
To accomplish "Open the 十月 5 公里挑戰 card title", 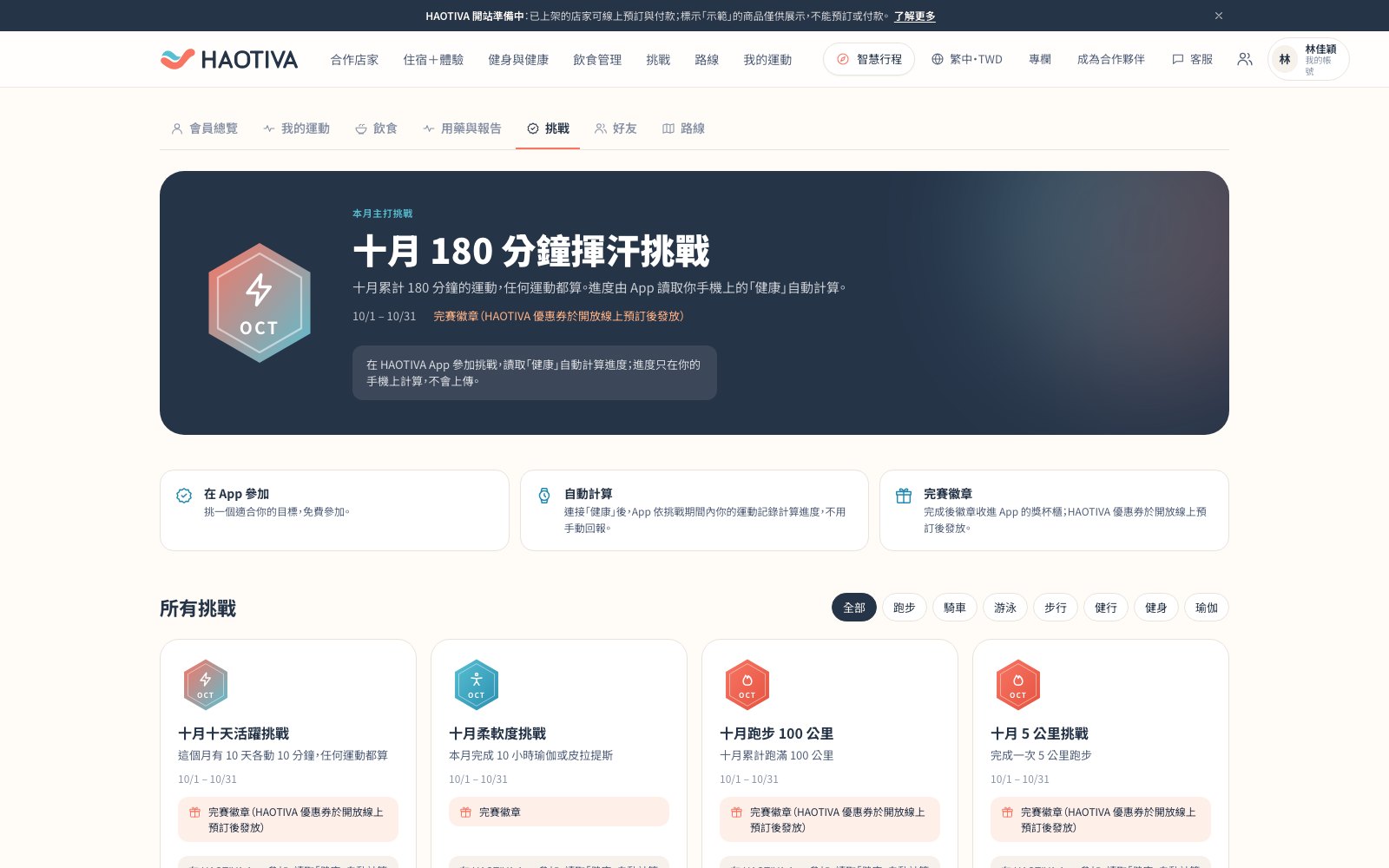I will click(1039, 733).
